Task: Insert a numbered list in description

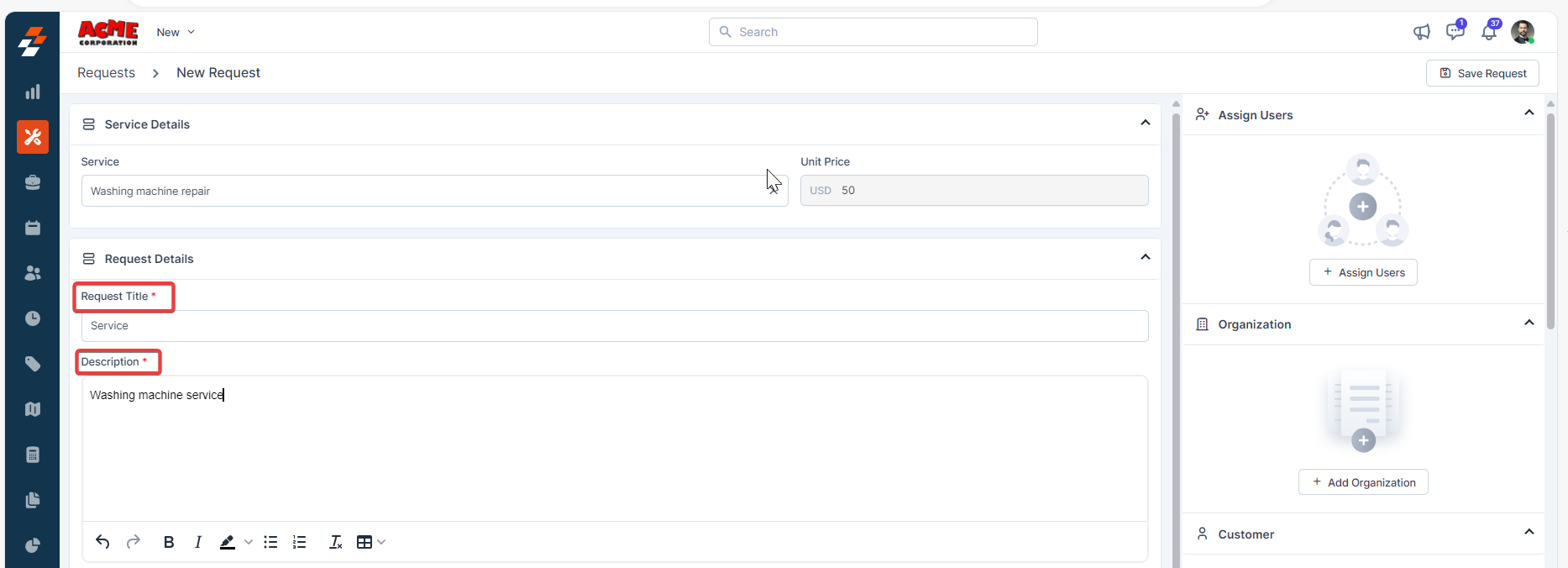Action: pos(299,542)
